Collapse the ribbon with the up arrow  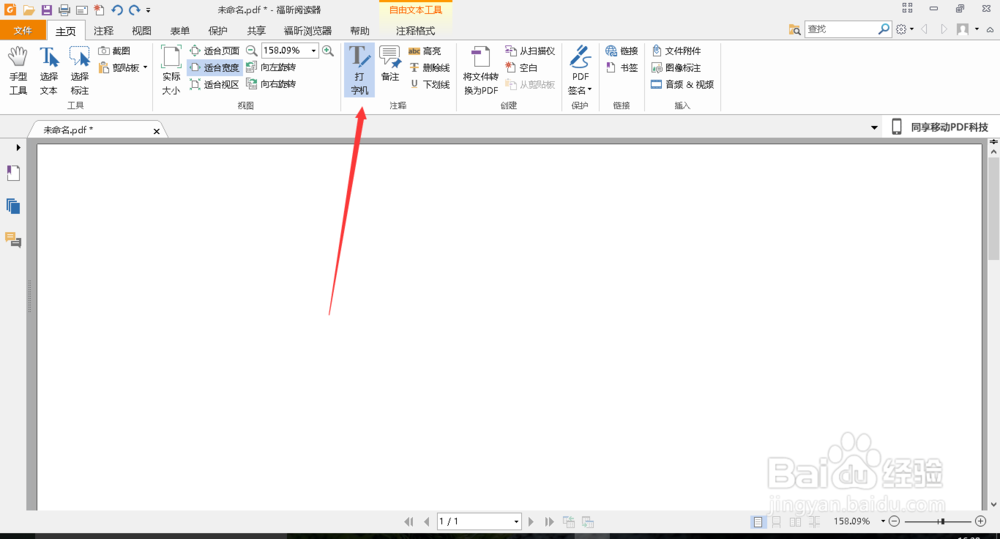(x=990, y=29)
